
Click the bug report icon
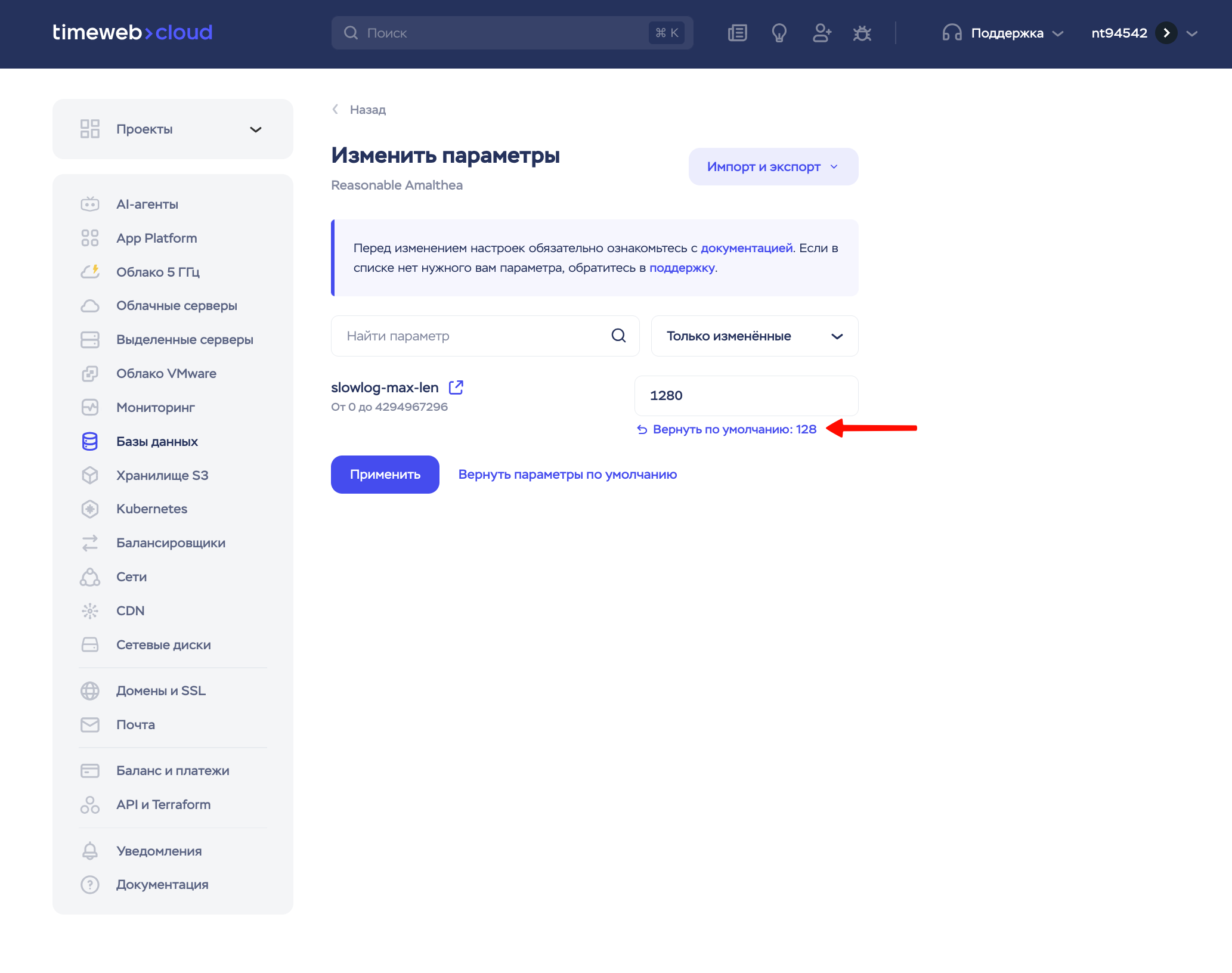click(862, 33)
